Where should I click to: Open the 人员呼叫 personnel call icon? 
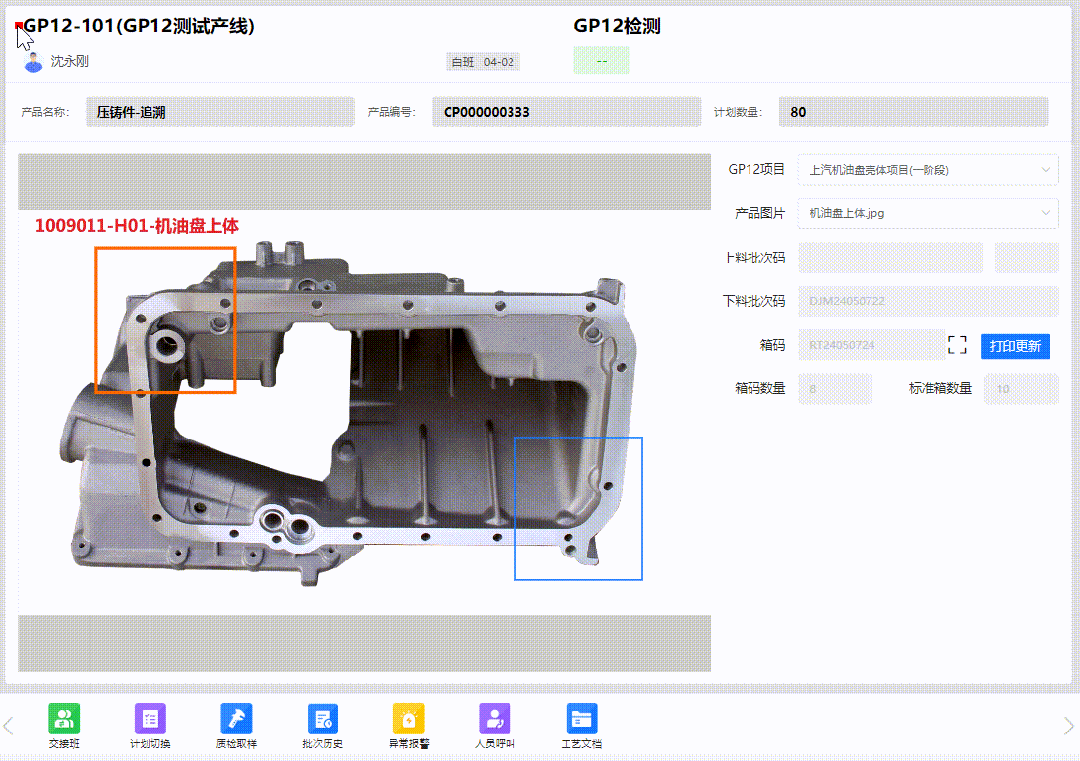(x=494, y=718)
